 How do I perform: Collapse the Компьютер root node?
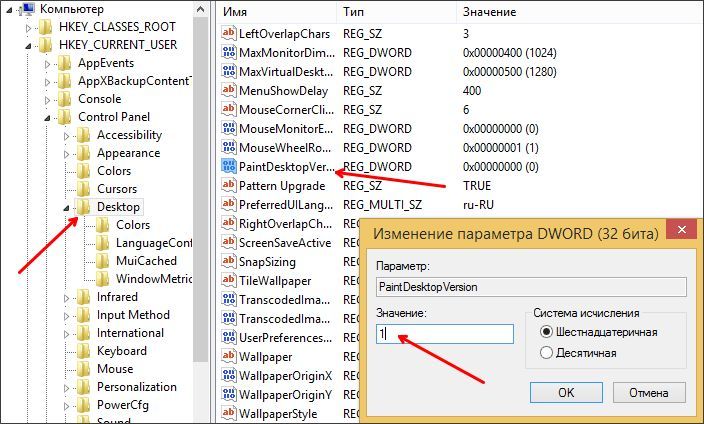point(9,10)
